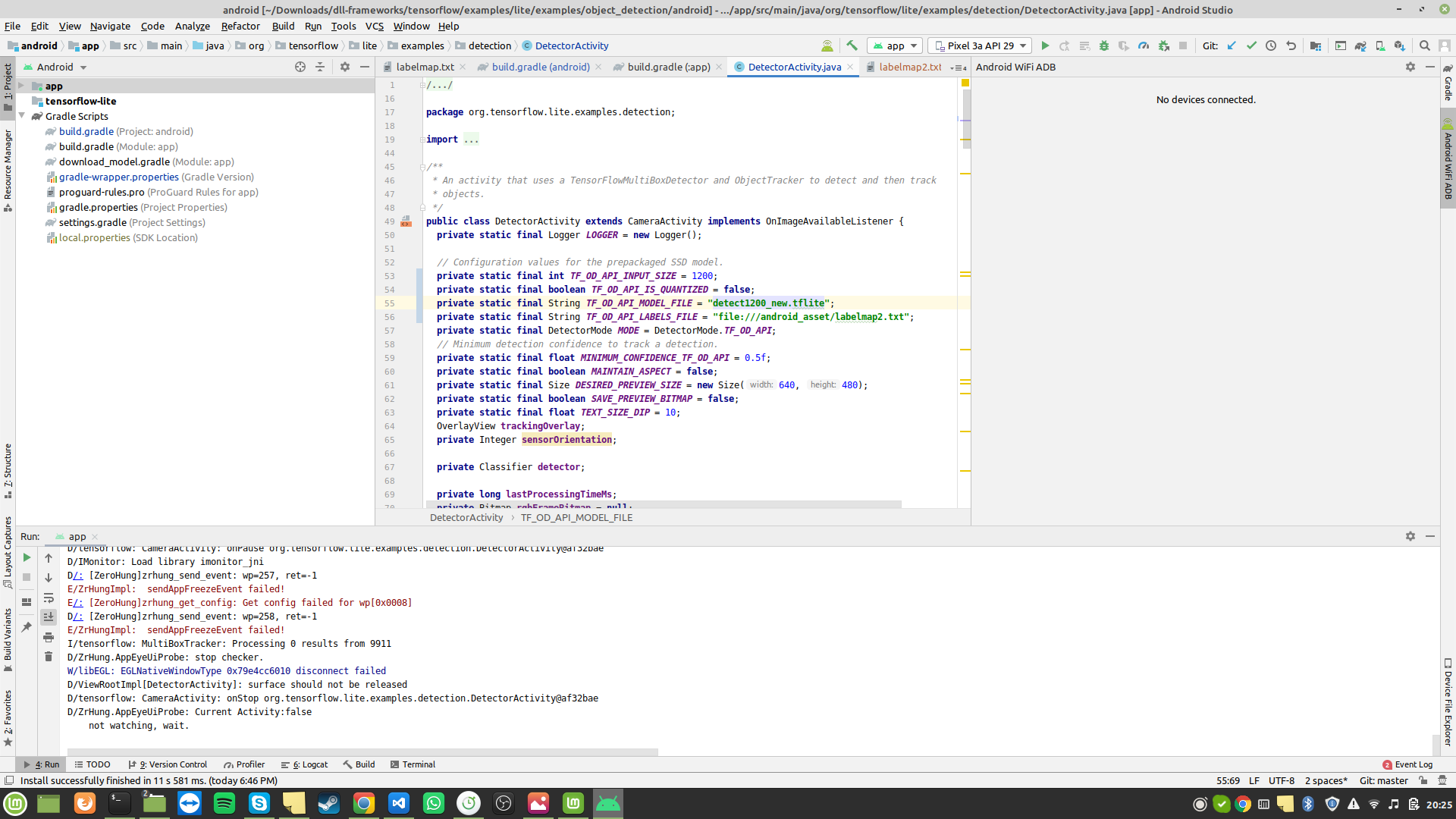Print console output using the printer icon

49,637
